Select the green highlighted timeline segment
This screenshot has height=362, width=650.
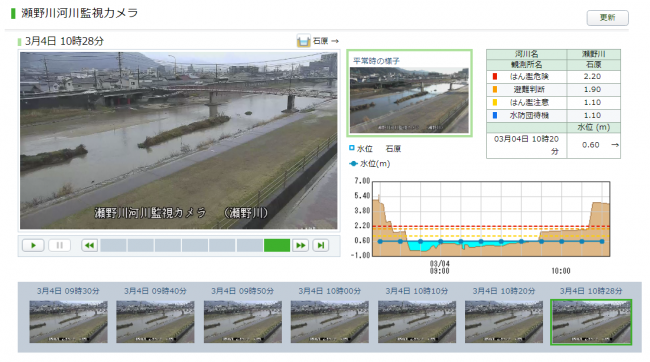point(277,245)
